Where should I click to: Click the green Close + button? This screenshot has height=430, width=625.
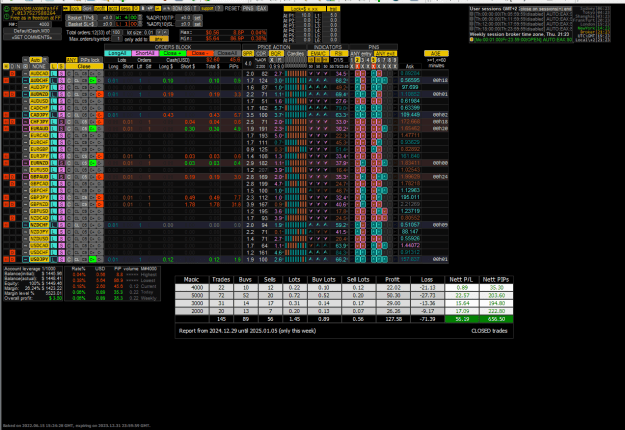click(172, 53)
